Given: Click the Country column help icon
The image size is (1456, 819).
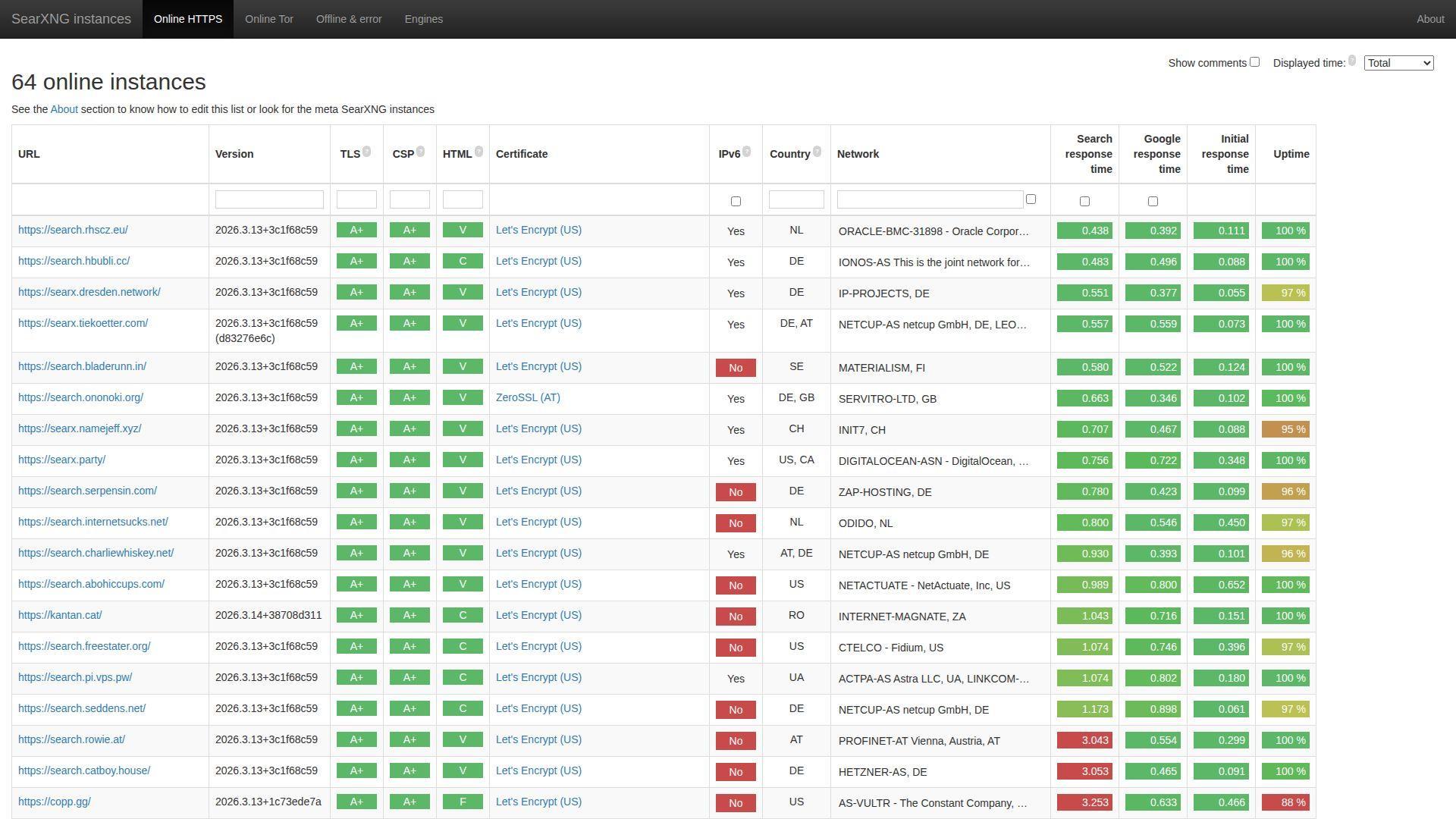Looking at the screenshot, I should coord(817,152).
